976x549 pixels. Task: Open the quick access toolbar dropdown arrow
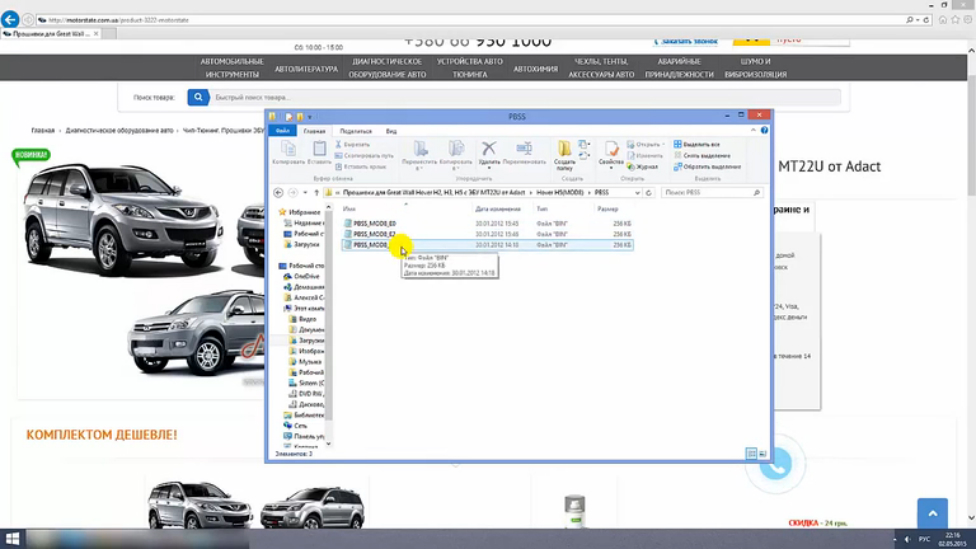point(310,117)
